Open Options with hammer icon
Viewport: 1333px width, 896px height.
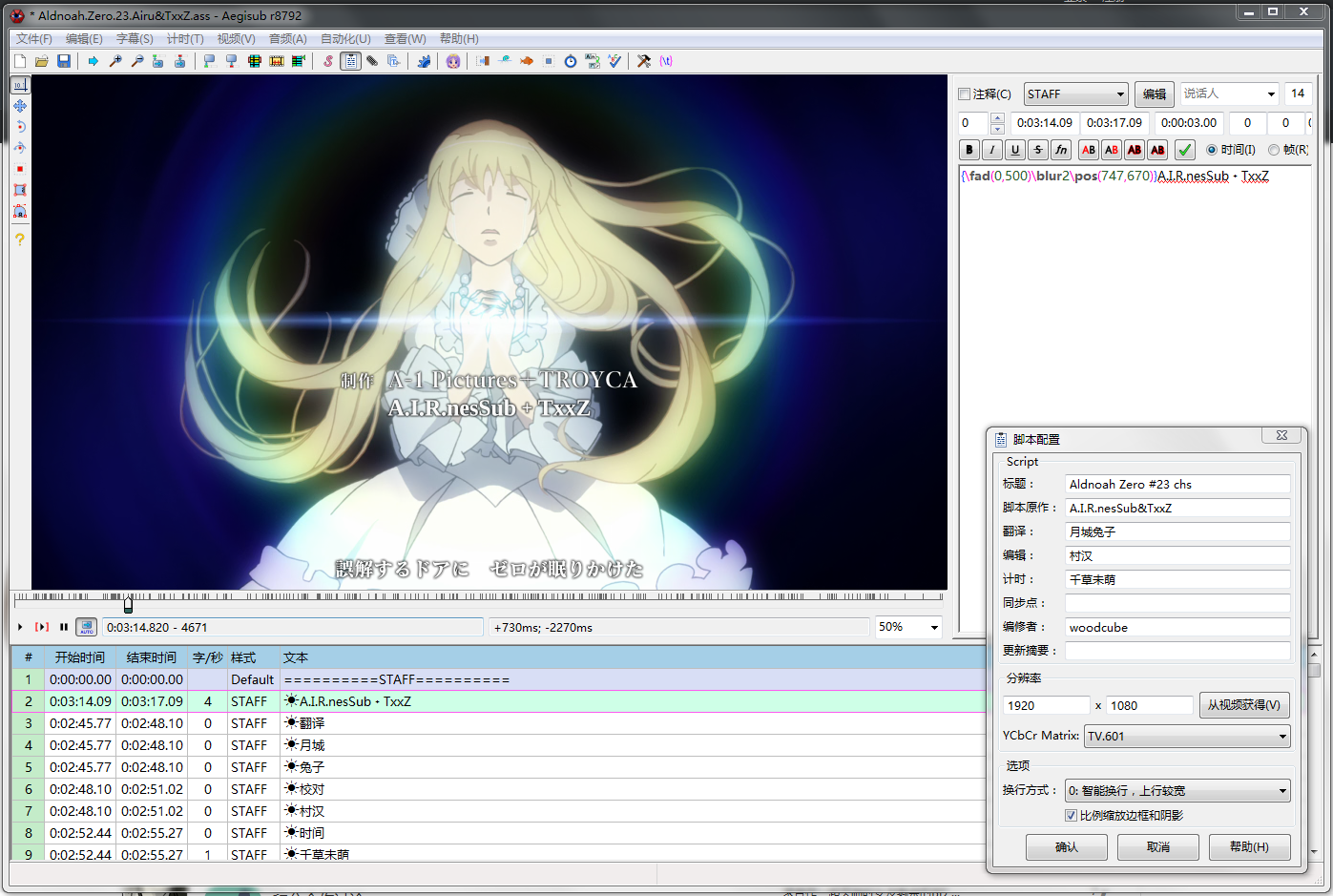point(643,61)
